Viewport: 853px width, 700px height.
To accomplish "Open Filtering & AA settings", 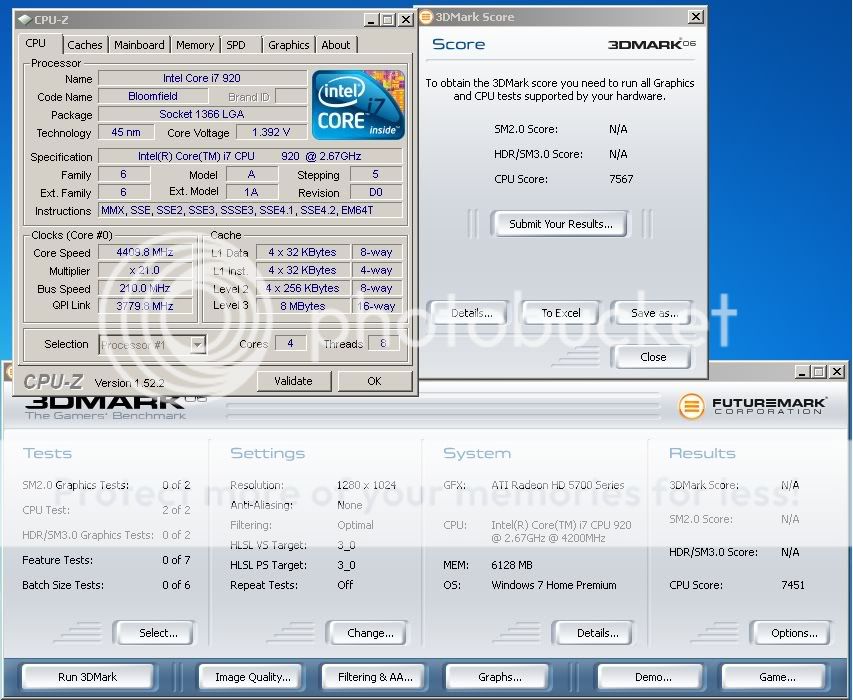I will coord(375,677).
